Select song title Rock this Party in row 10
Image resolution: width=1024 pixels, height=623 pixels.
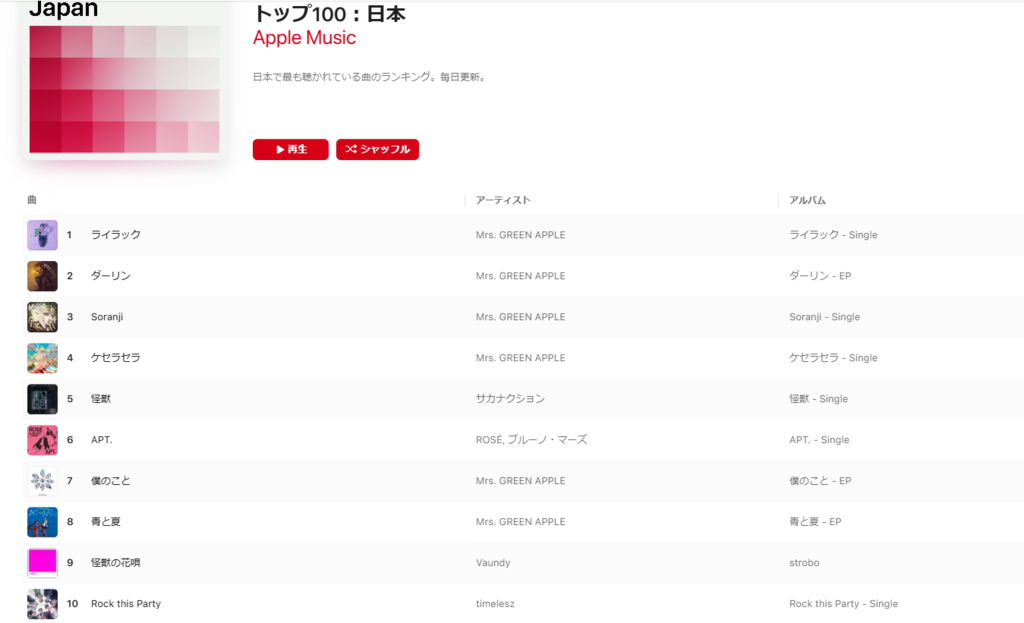click(126, 604)
